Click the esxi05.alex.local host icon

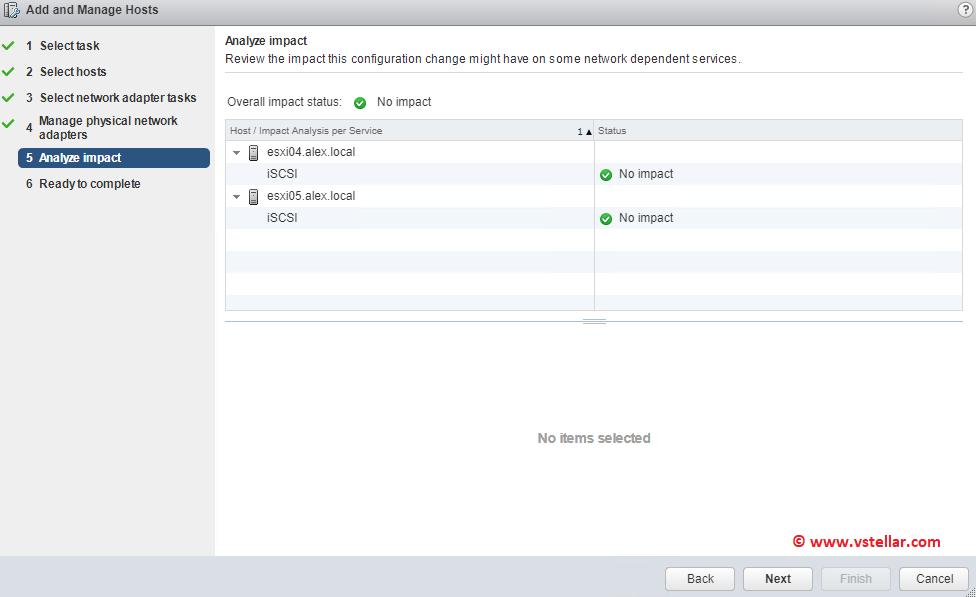pyautogui.click(x=253, y=197)
